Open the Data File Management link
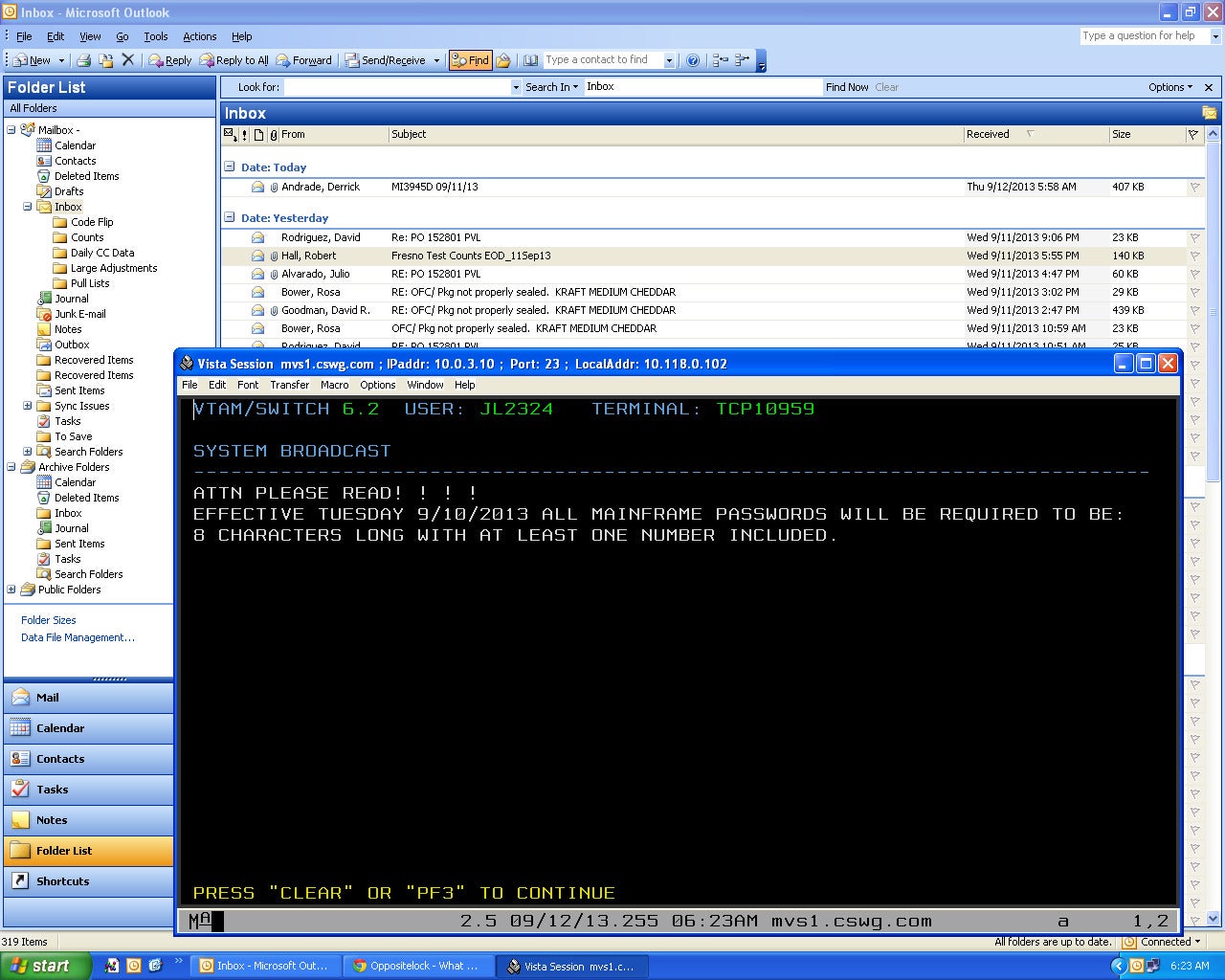Screen dimensions: 1225x980 (x=78, y=637)
